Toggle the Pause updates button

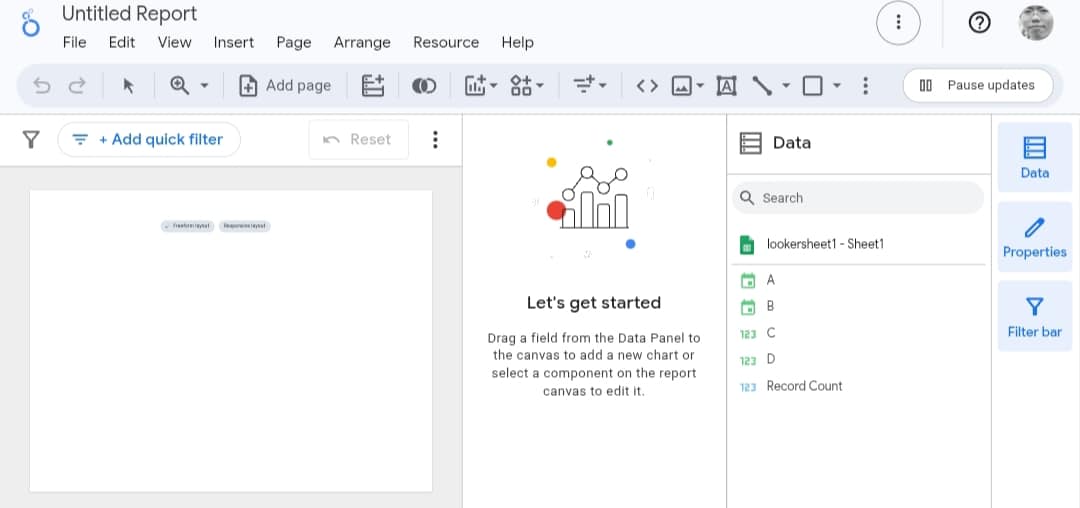click(977, 86)
